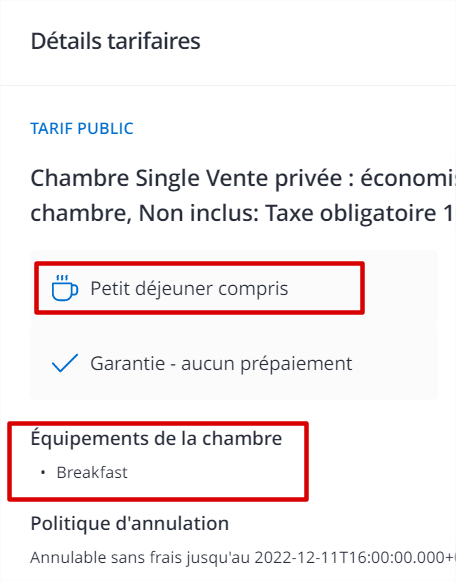The width and height of the screenshot is (456, 581).
Task: Click "Chambre Single Vente privée" room title
Action: 186,178
